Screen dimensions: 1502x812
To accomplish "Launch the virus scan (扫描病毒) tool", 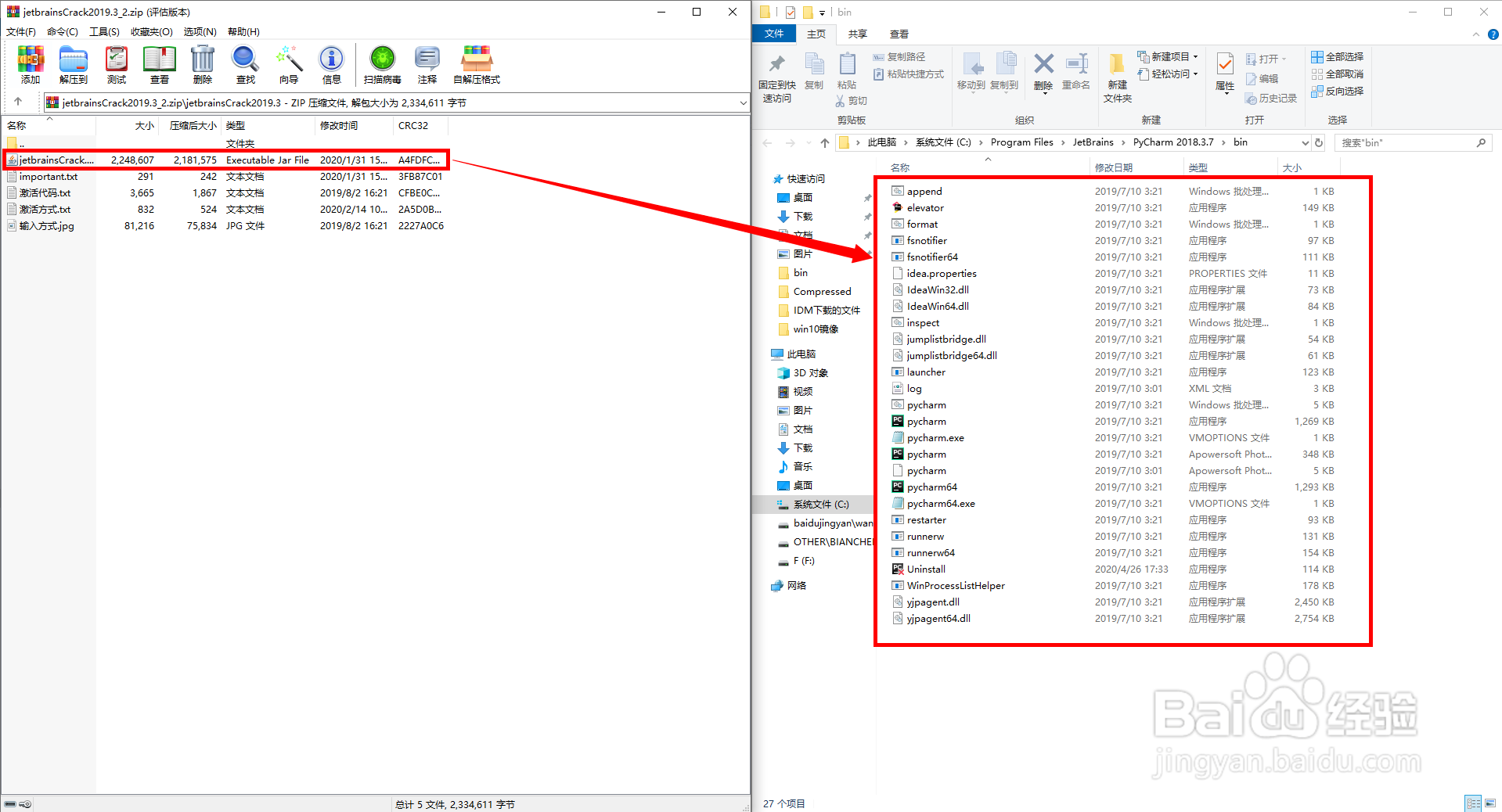I will pos(381,64).
